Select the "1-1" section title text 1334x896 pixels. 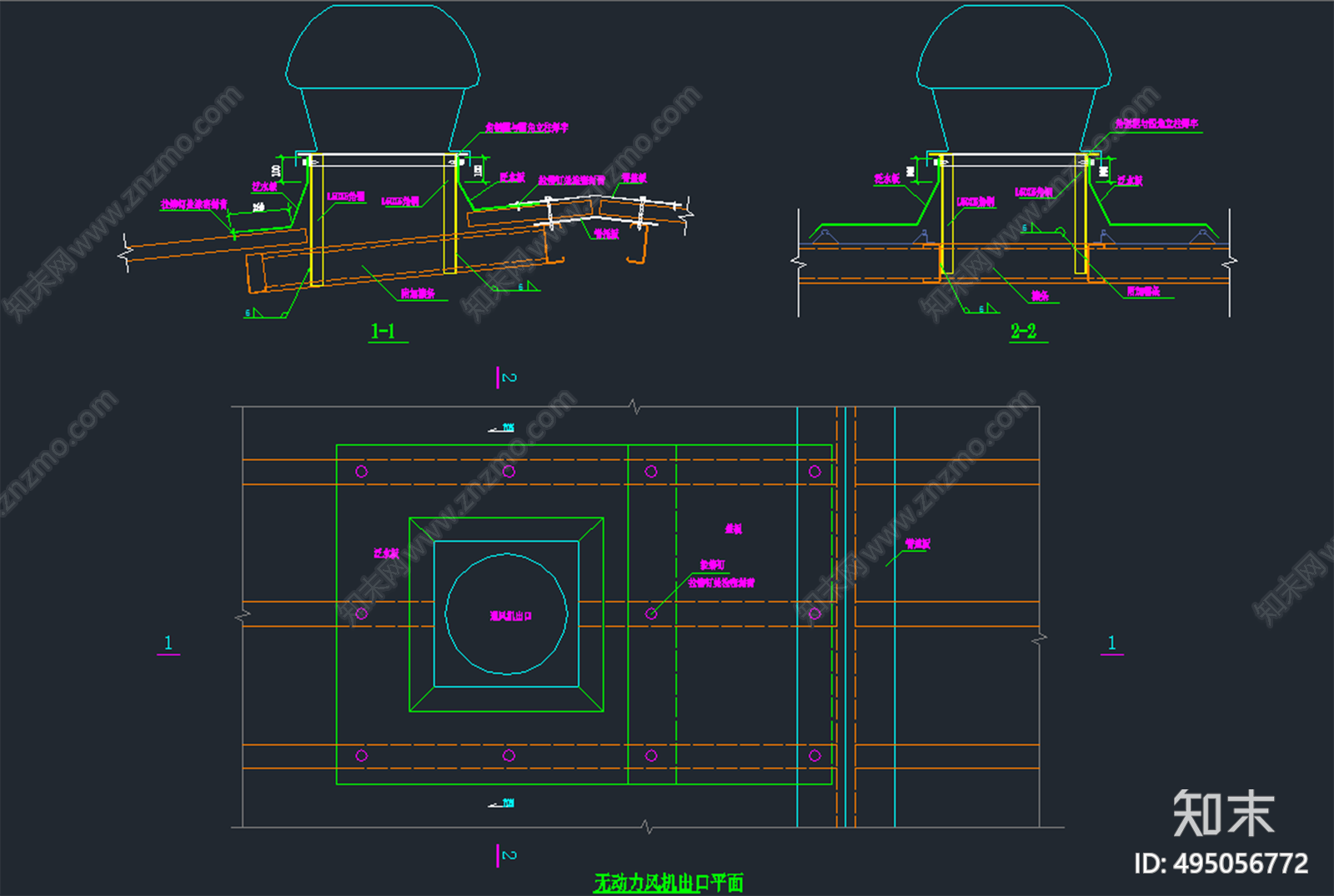pos(383,331)
